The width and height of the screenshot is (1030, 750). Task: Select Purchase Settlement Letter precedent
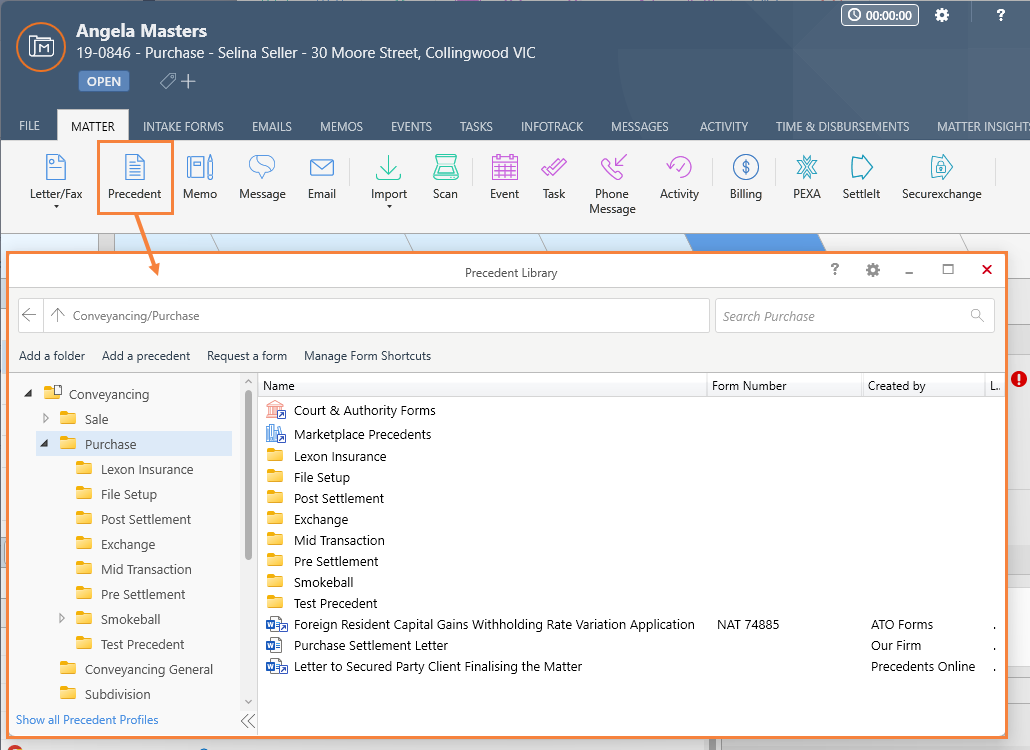point(370,645)
